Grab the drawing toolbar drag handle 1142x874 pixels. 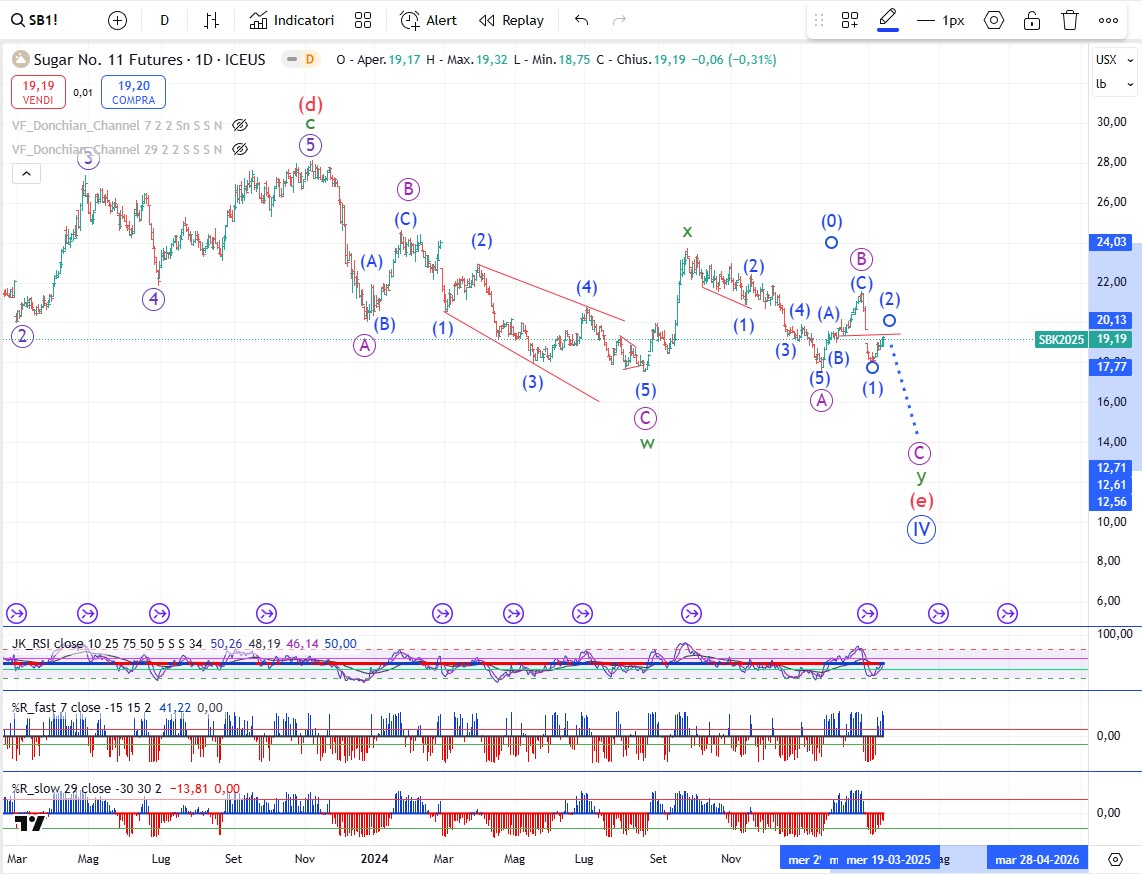click(819, 20)
